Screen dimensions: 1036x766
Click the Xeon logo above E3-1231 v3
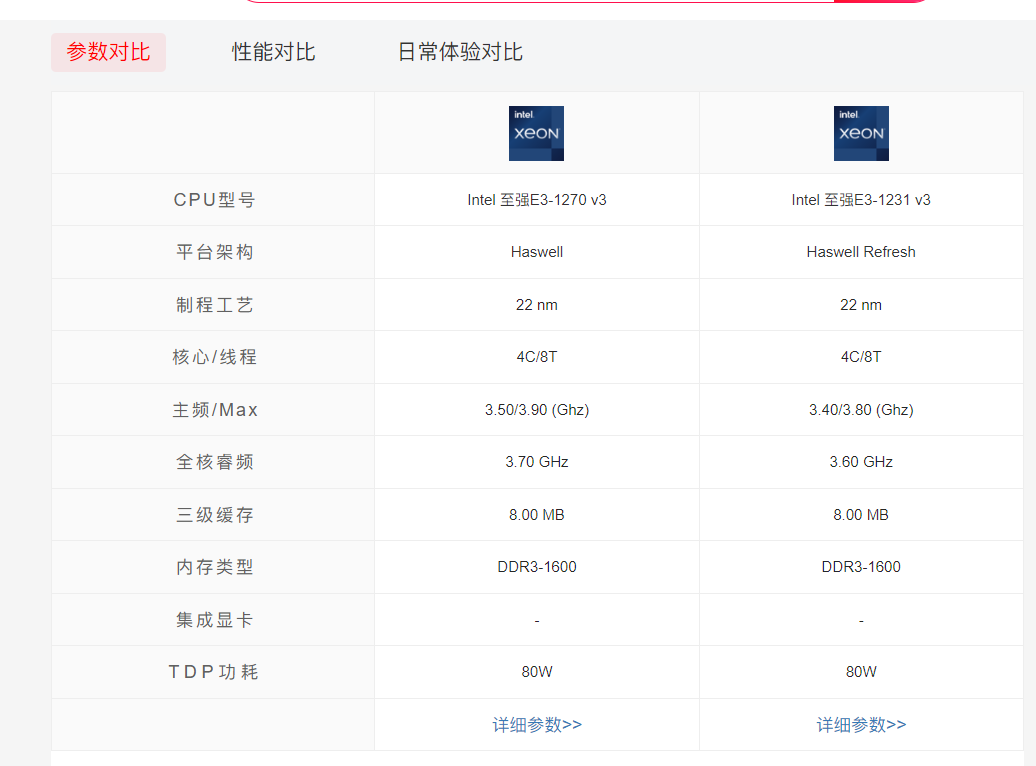861,134
